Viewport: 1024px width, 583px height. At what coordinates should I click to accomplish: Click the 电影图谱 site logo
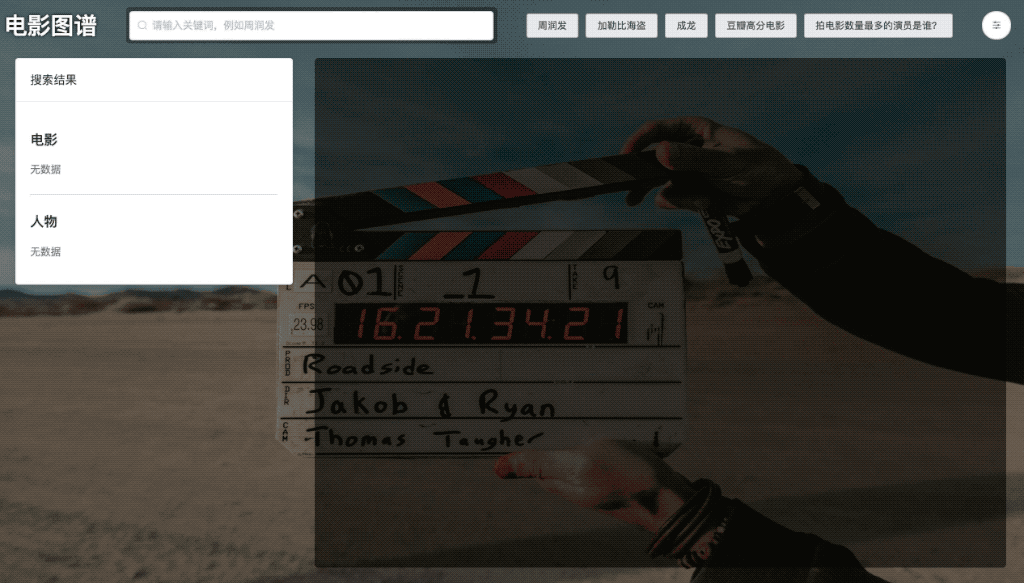click(x=51, y=25)
